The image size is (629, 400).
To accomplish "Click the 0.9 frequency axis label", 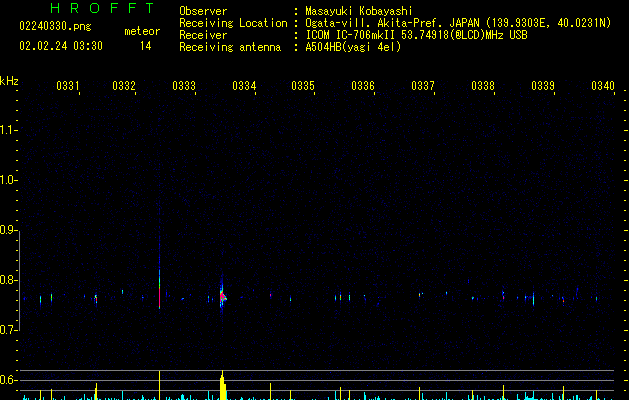I will 8,230.
